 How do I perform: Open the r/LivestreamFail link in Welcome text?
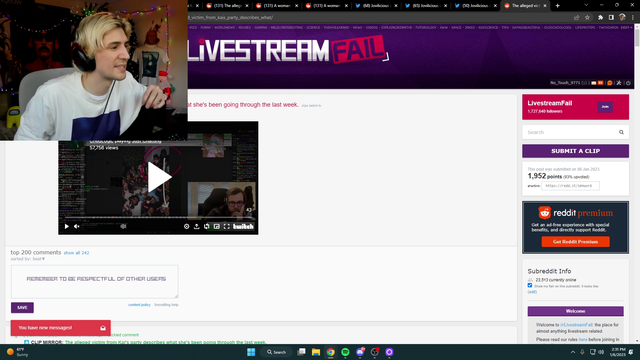click(x=576, y=325)
